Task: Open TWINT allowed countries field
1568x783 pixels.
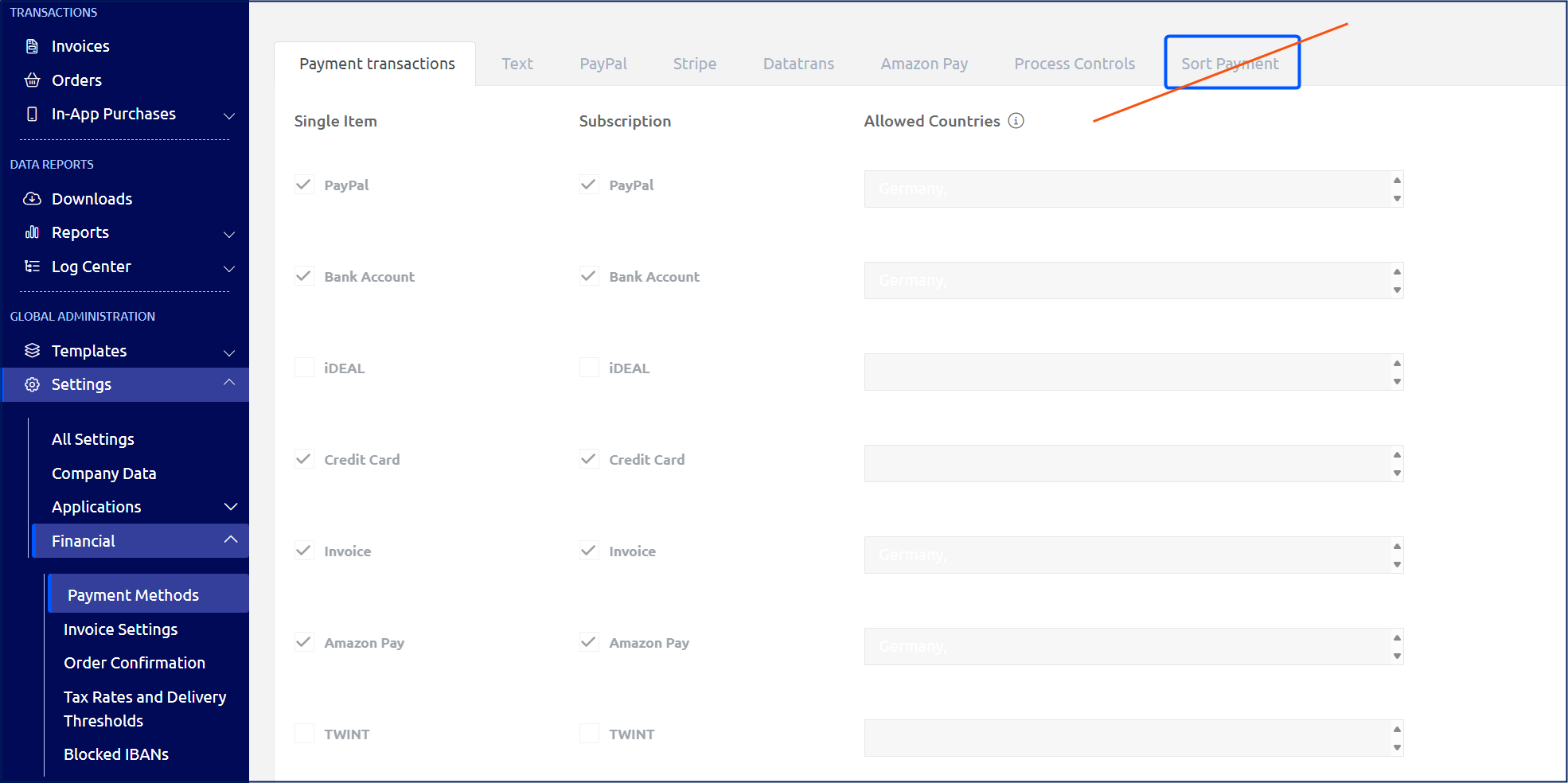Action: tap(1133, 738)
